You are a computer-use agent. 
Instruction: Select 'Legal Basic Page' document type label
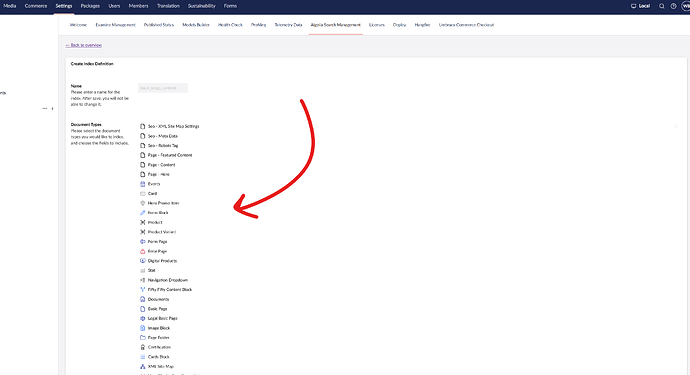pos(163,318)
